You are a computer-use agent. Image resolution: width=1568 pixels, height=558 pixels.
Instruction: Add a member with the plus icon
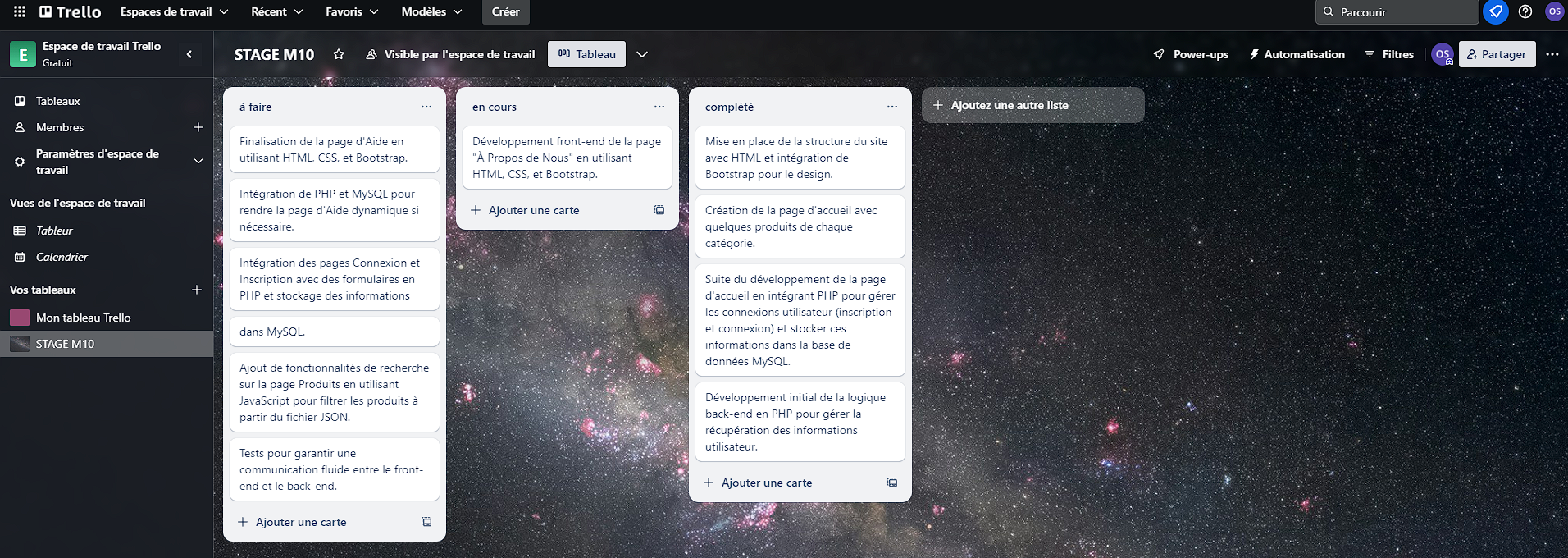point(198,127)
